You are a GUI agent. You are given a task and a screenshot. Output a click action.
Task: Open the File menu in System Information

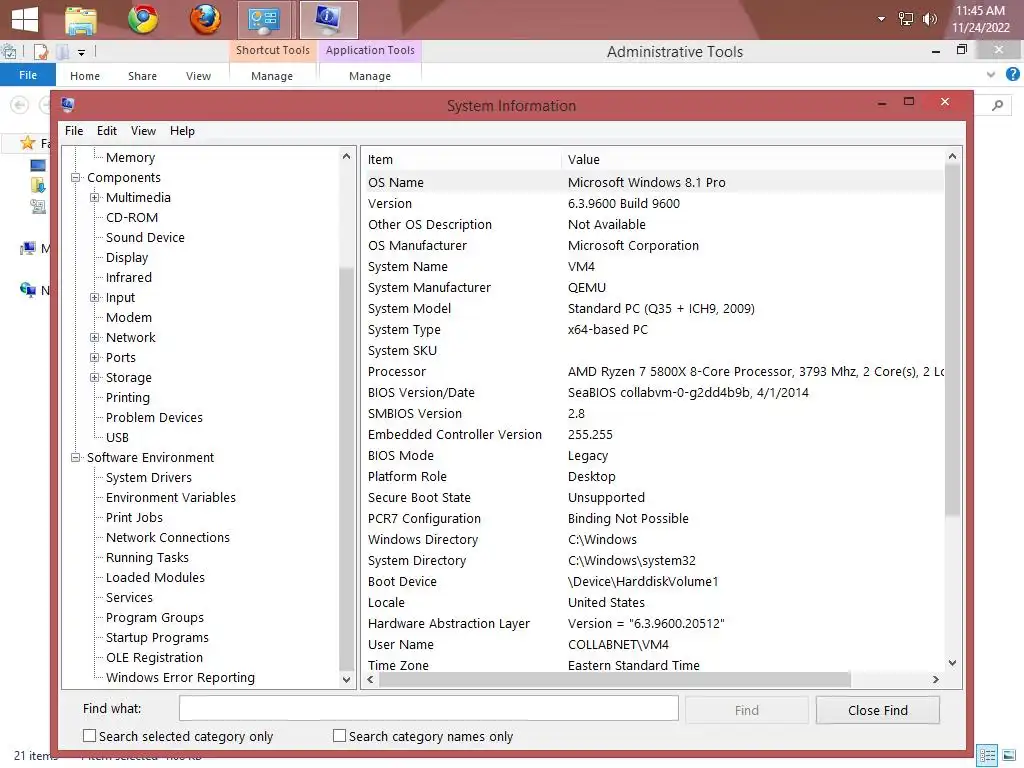pyautogui.click(x=74, y=131)
